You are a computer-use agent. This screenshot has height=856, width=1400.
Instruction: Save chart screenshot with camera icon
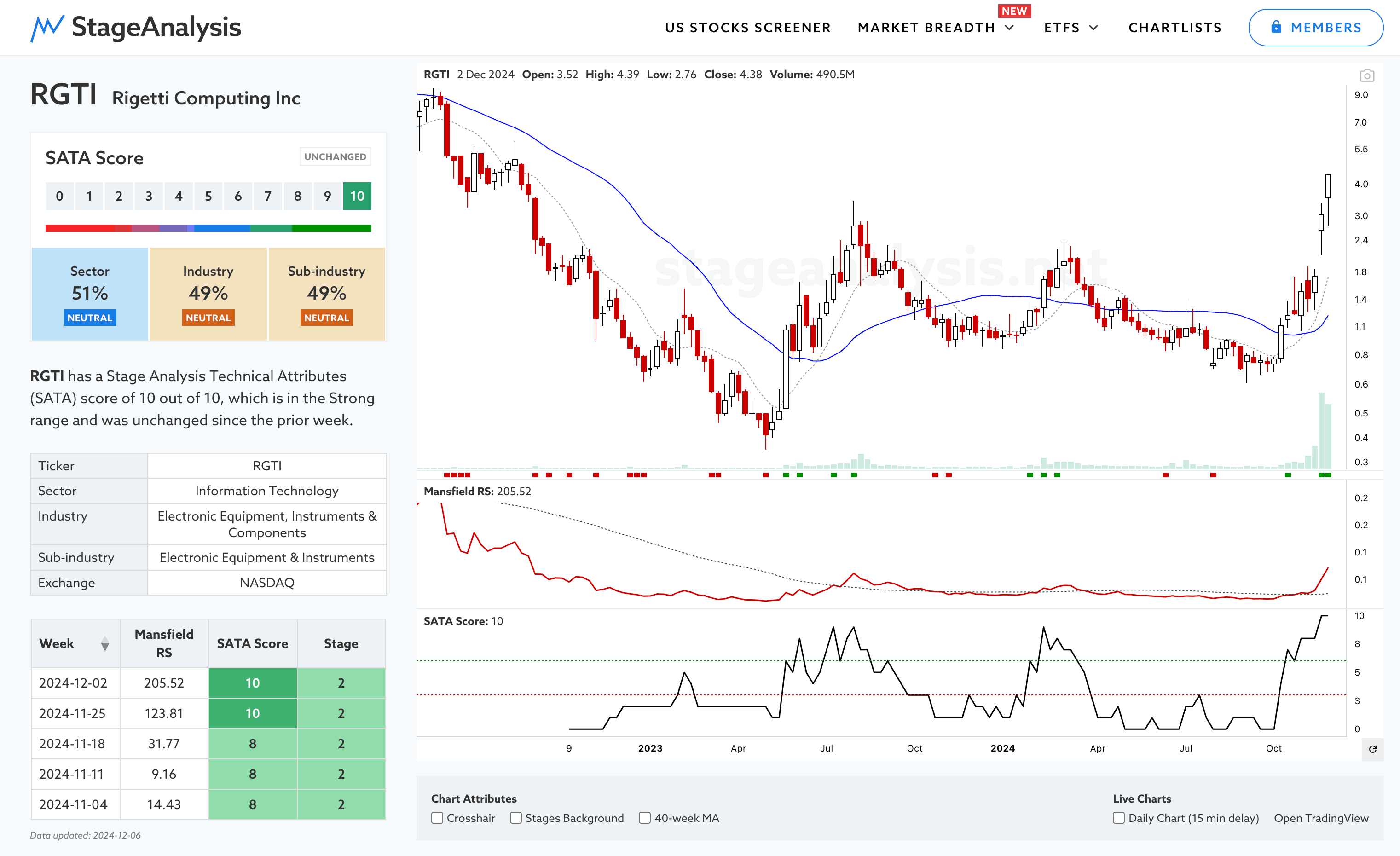1367,75
